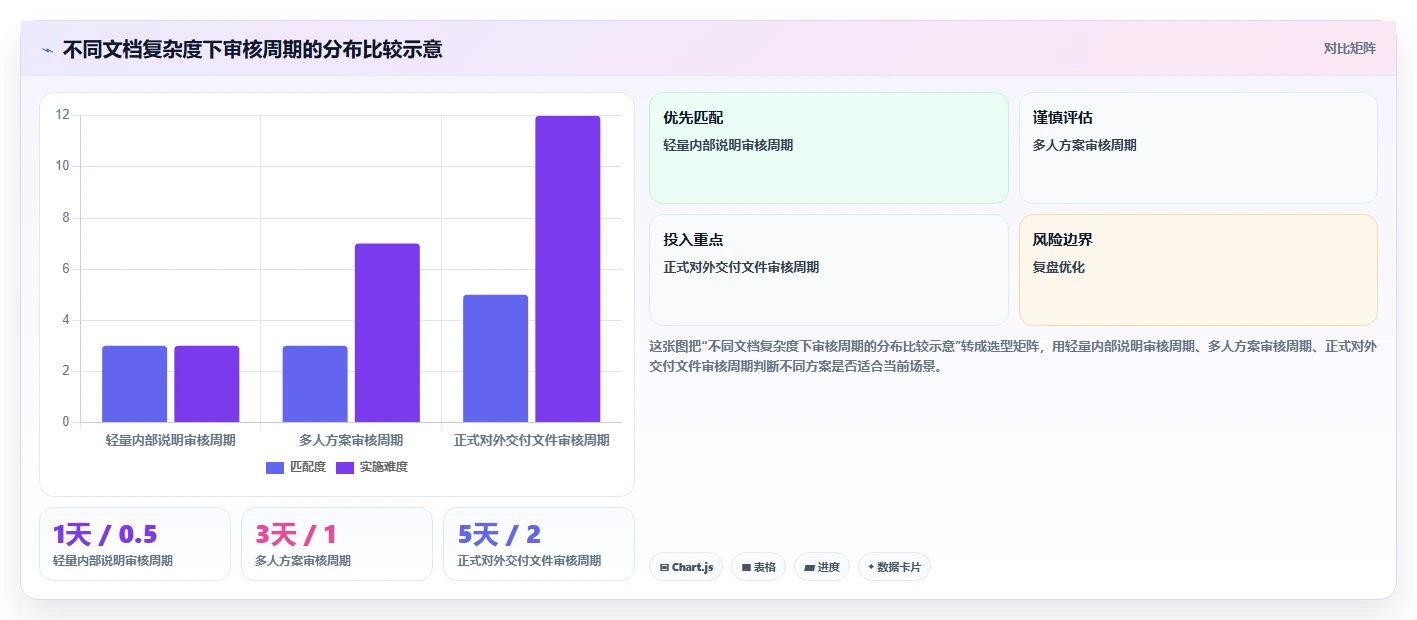
Task: Click the y-axis value 12
Action: pyautogui.click(x=62, y=115)
